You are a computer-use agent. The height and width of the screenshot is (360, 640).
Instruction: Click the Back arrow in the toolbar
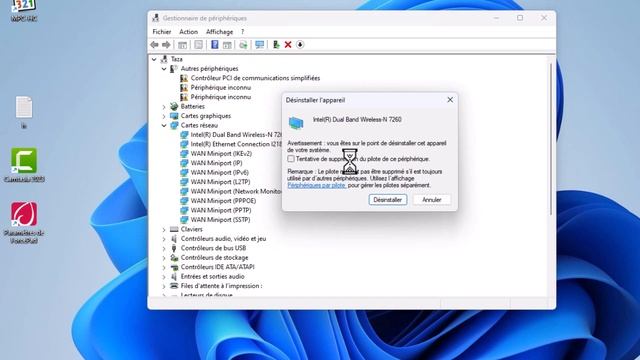(x=154, y=45)
